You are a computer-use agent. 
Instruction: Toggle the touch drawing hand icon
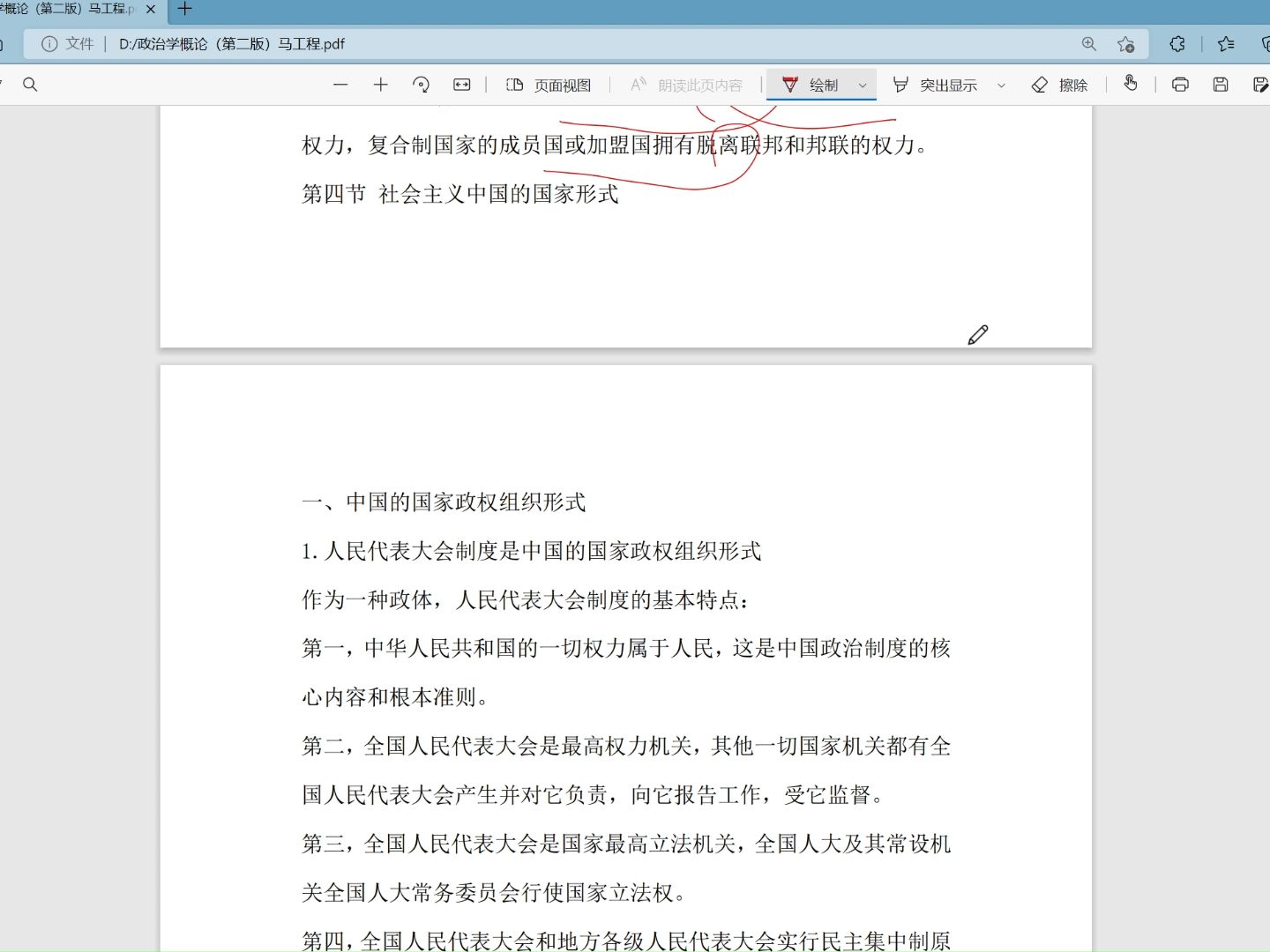tap(1131, 84)
